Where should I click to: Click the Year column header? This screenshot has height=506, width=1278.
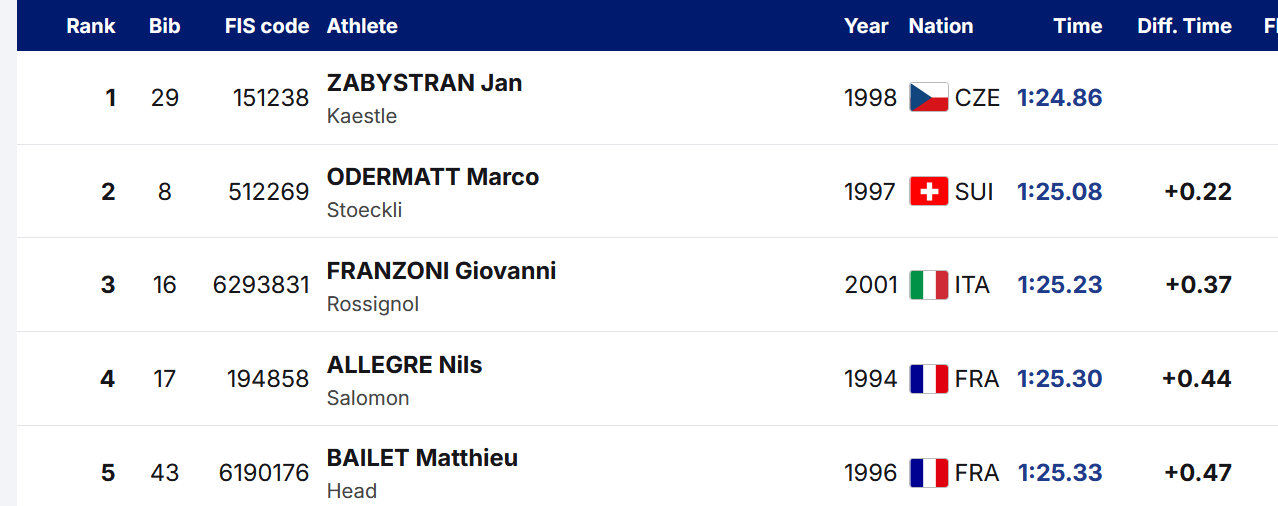click(x=866, y=26)
